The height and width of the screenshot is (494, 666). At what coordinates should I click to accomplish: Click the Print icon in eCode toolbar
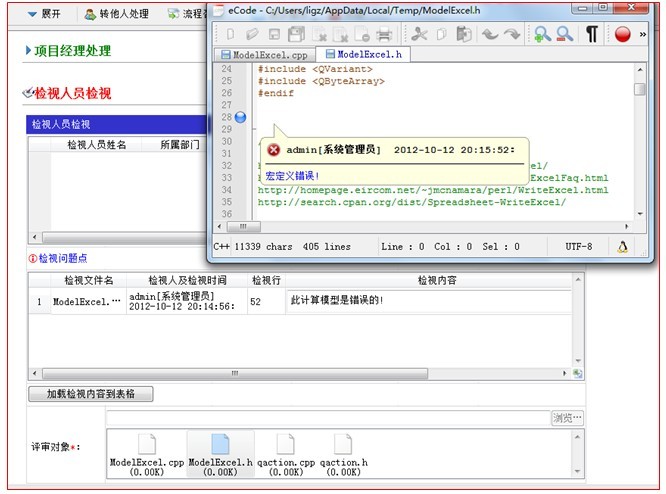(x=383, y=35)
